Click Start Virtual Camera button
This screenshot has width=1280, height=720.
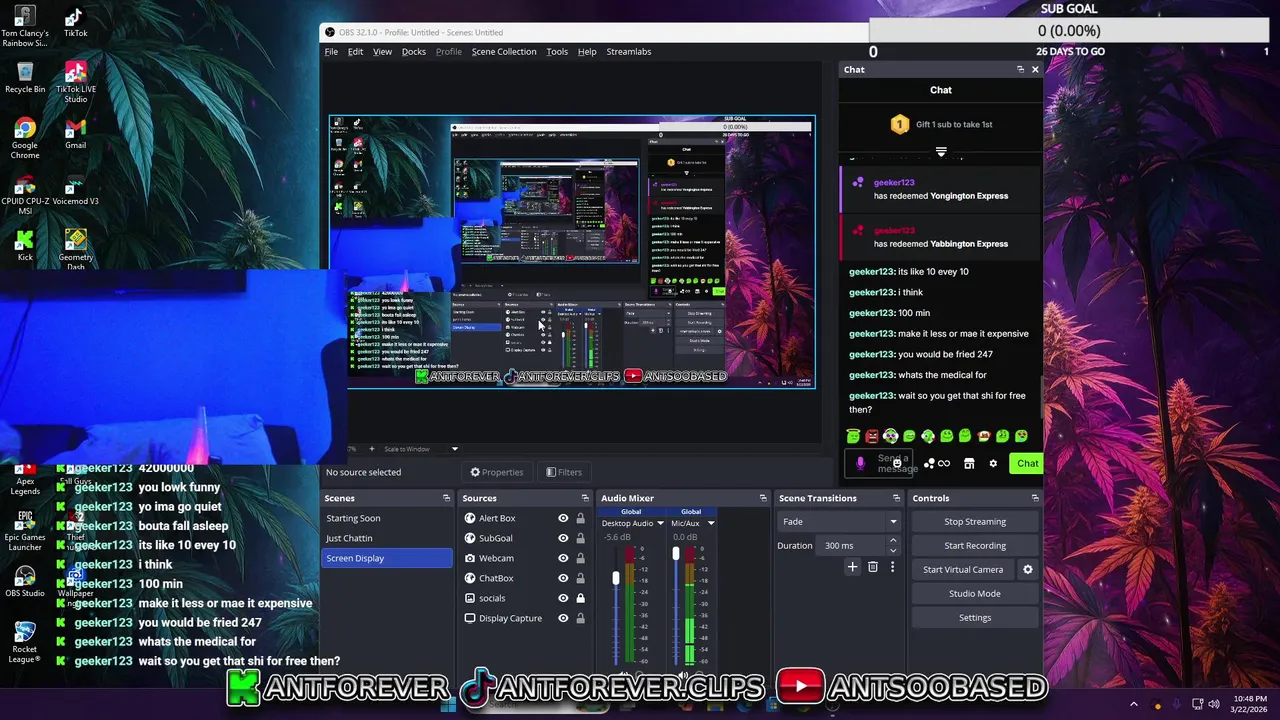point(963,569)
